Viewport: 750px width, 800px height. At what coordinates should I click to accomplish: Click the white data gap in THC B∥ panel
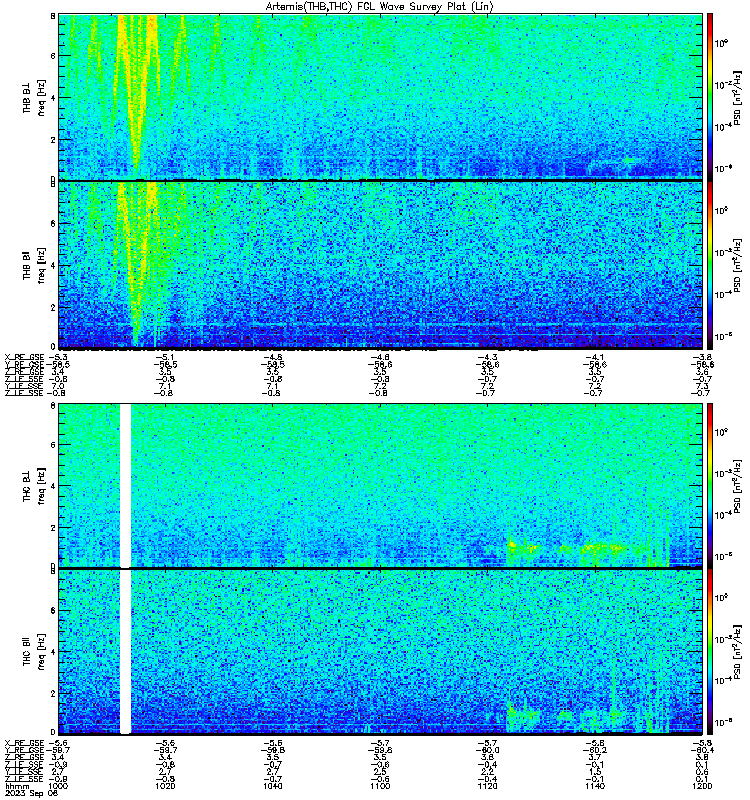[126, 652]
